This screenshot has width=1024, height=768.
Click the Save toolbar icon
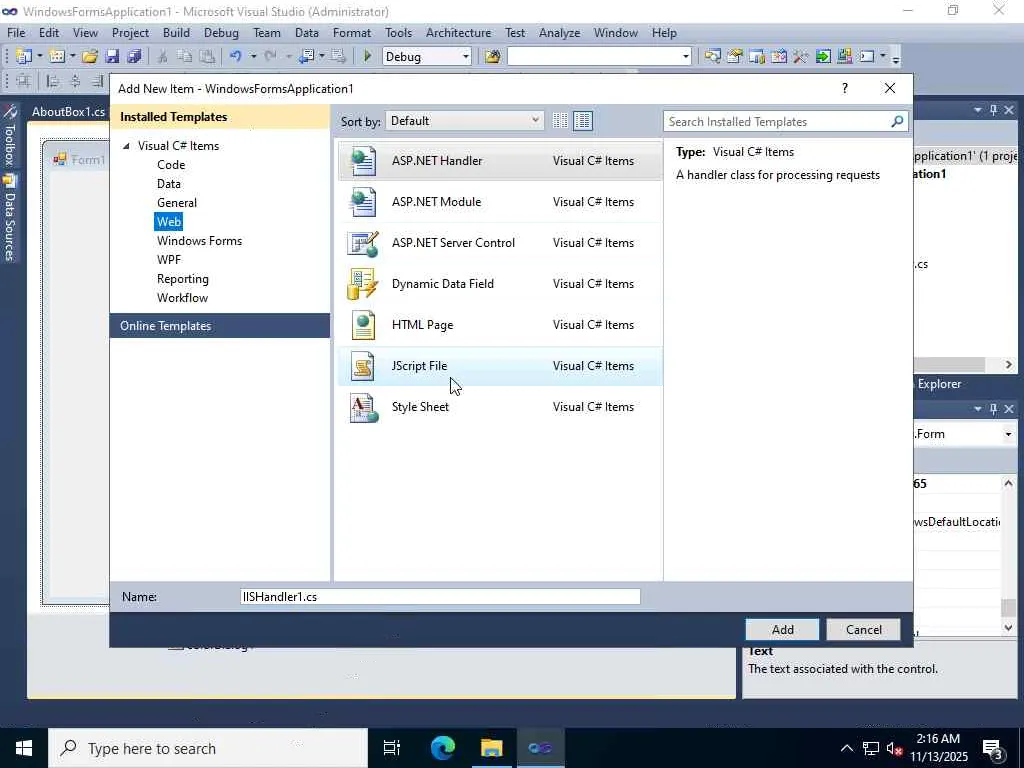(112, 56)
